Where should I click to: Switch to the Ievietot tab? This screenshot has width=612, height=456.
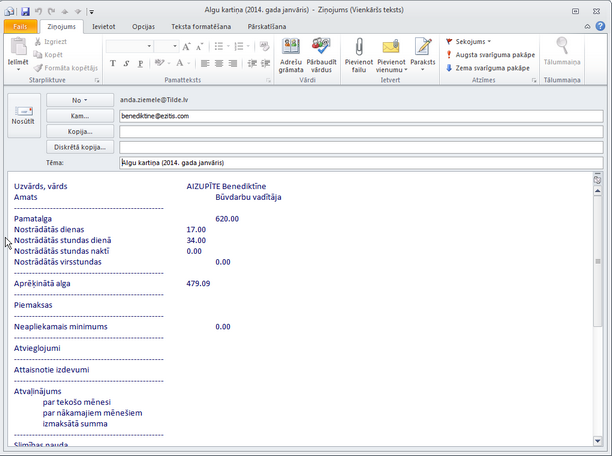tap(104, 27)
